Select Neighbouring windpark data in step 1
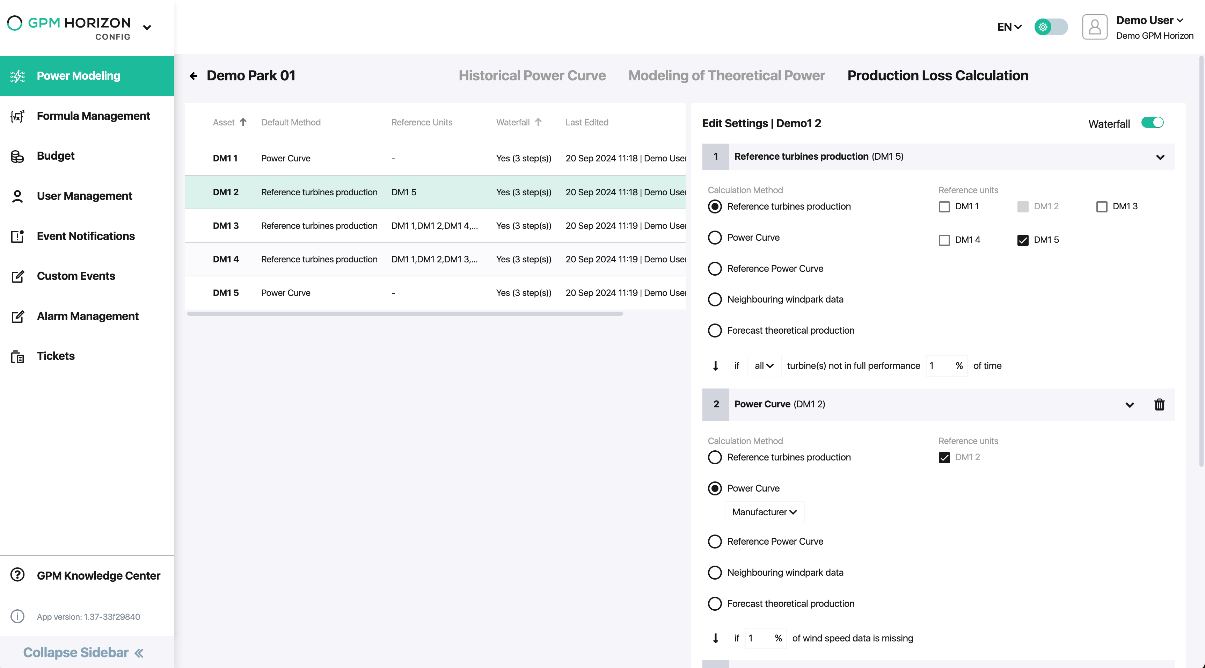Image resolution: width=1205 pixels, height=668 pixels. 715,300
